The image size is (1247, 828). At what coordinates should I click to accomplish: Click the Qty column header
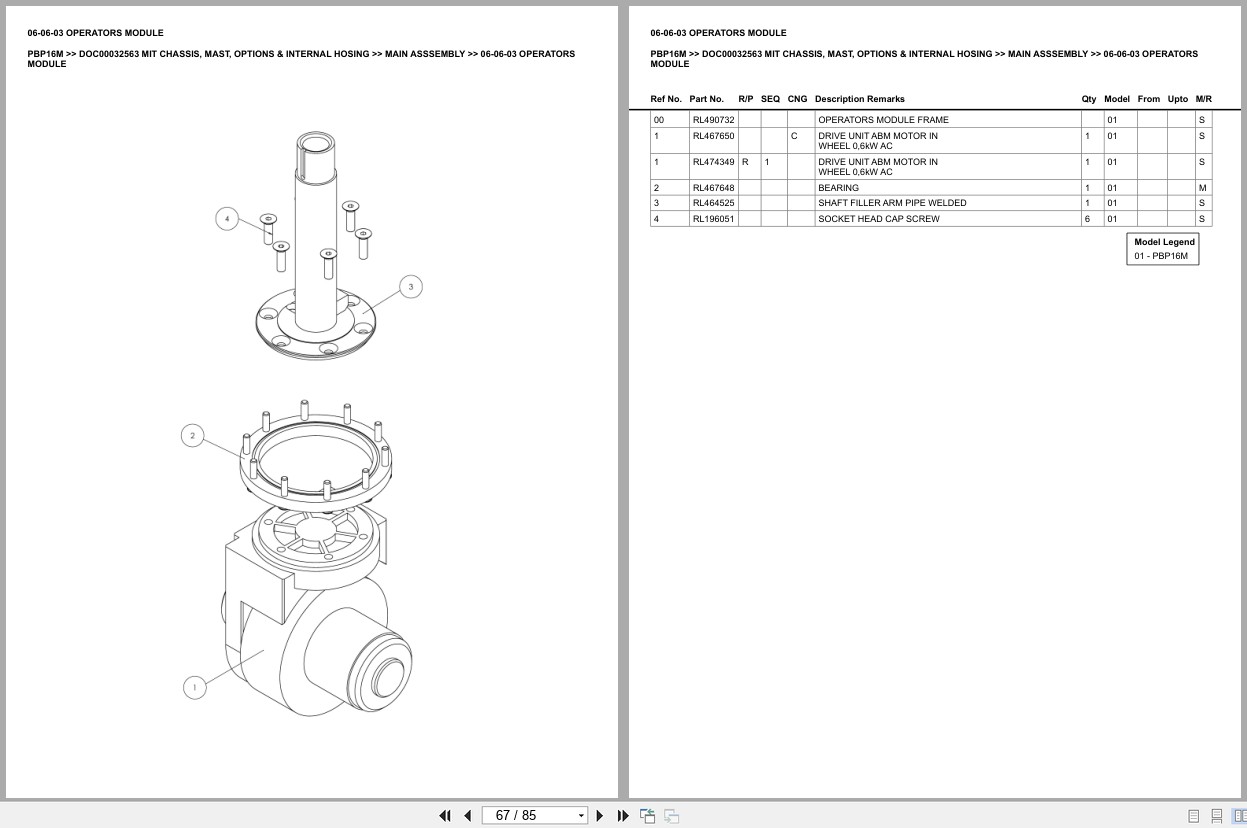pos(1089,99)
